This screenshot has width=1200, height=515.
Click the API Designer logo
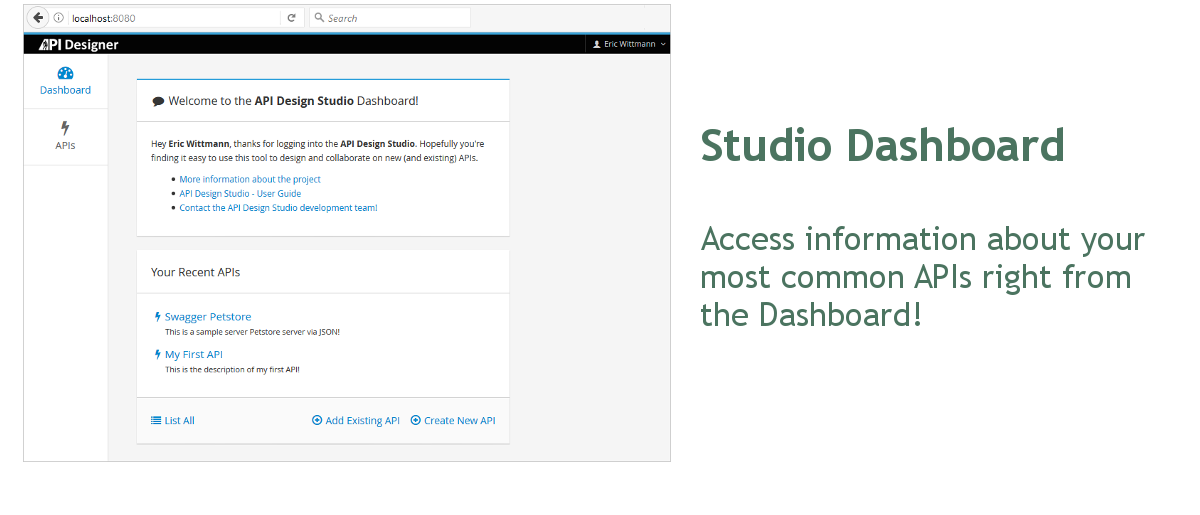(79, 44)
